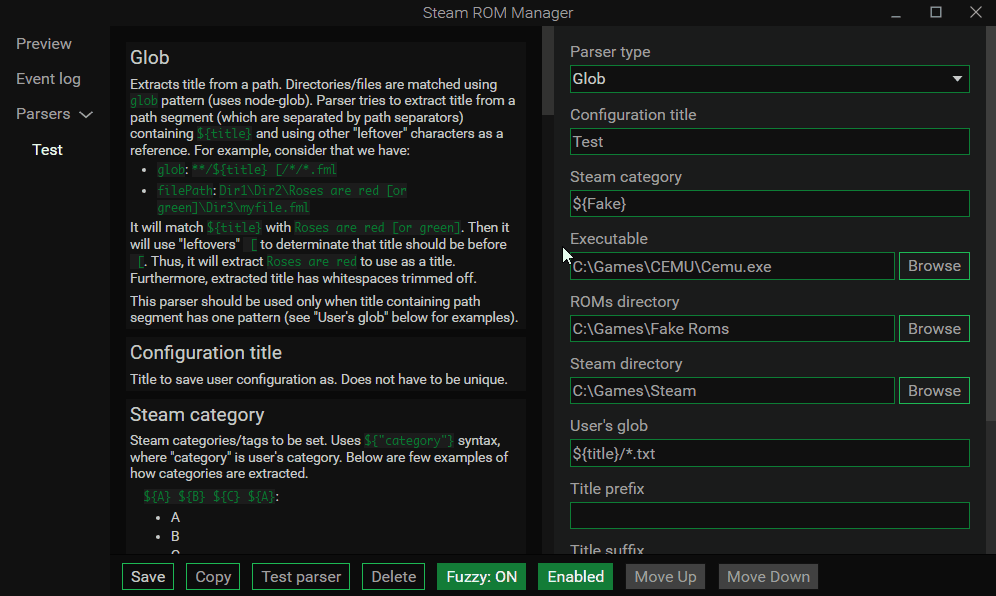
Task: Click the User's glob label
Action: point(609,426)
